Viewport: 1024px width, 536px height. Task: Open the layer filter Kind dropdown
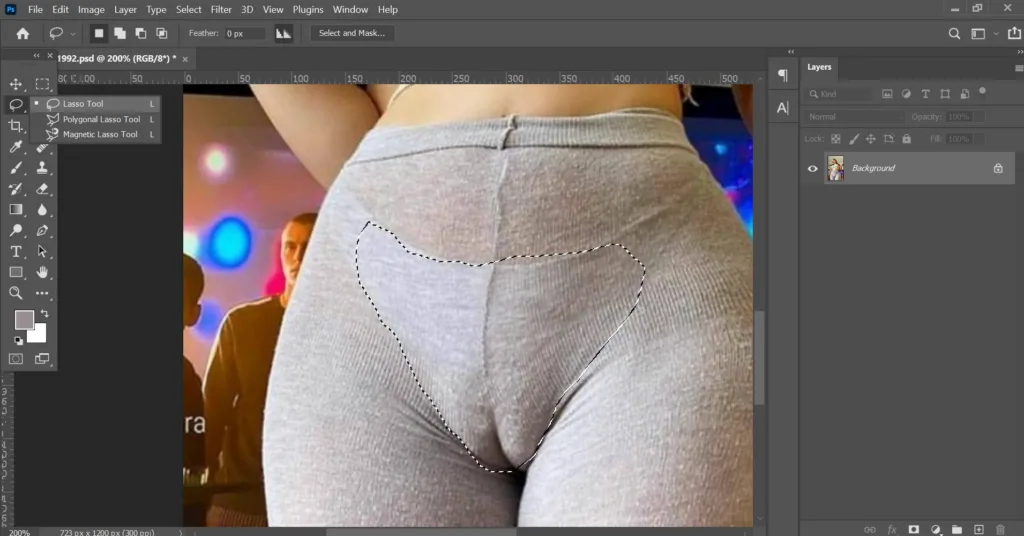[845, 94]
